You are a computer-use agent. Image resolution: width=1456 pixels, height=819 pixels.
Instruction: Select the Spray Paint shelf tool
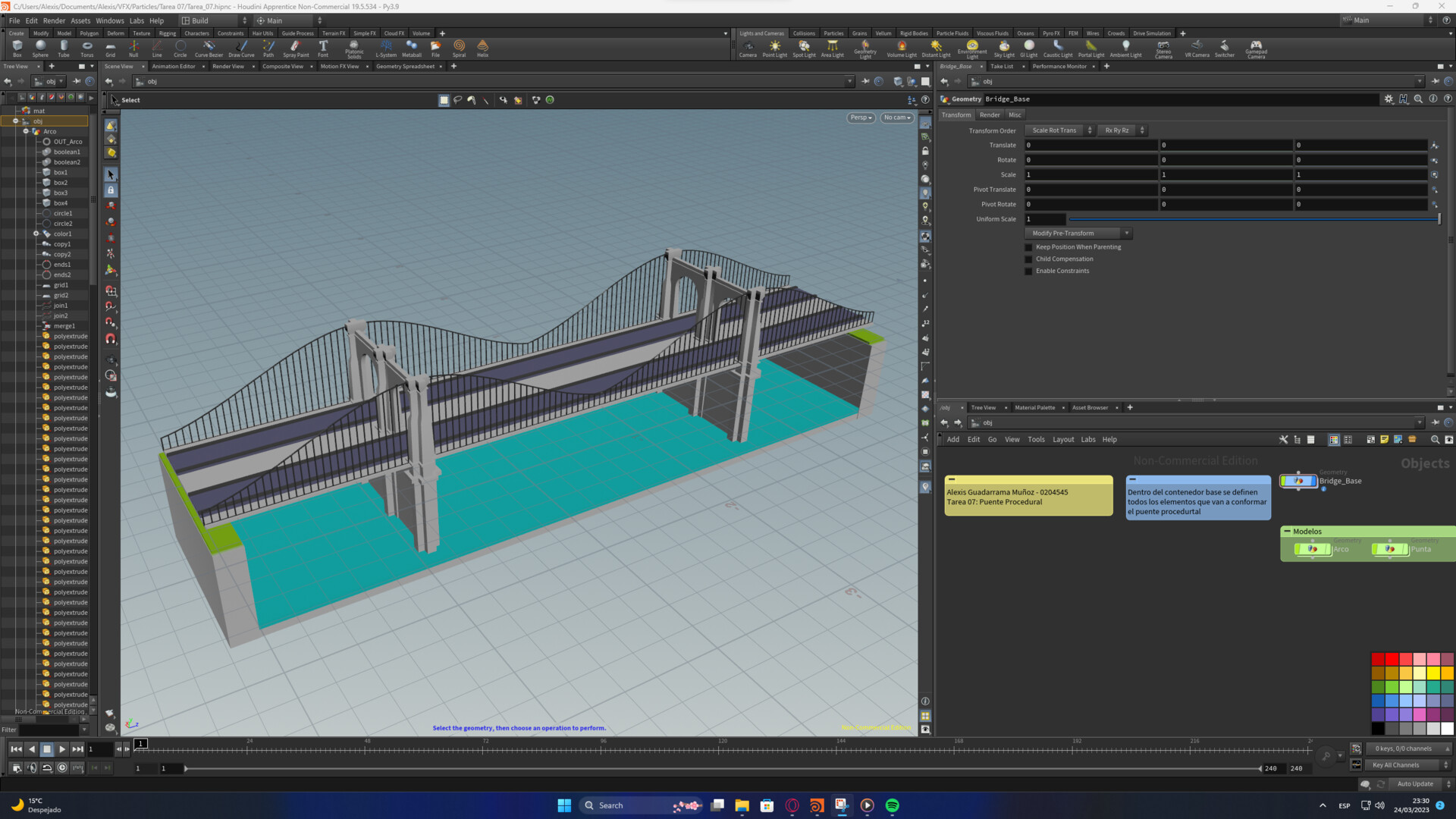[x=295, y=48]
